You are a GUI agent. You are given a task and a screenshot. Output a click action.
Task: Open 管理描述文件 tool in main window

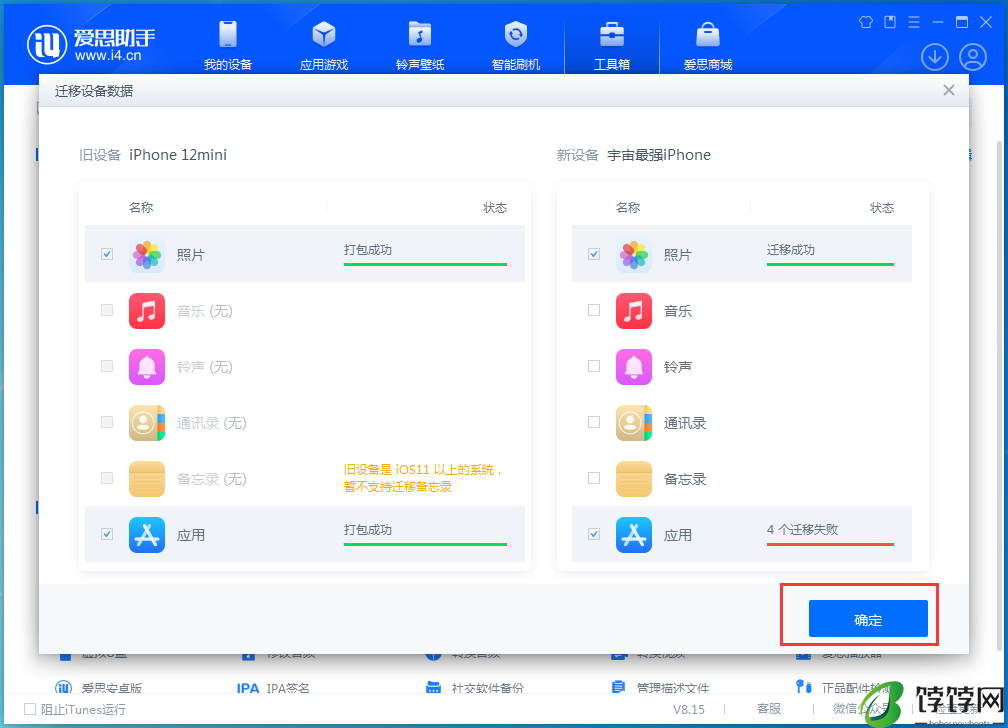point(660,688)
